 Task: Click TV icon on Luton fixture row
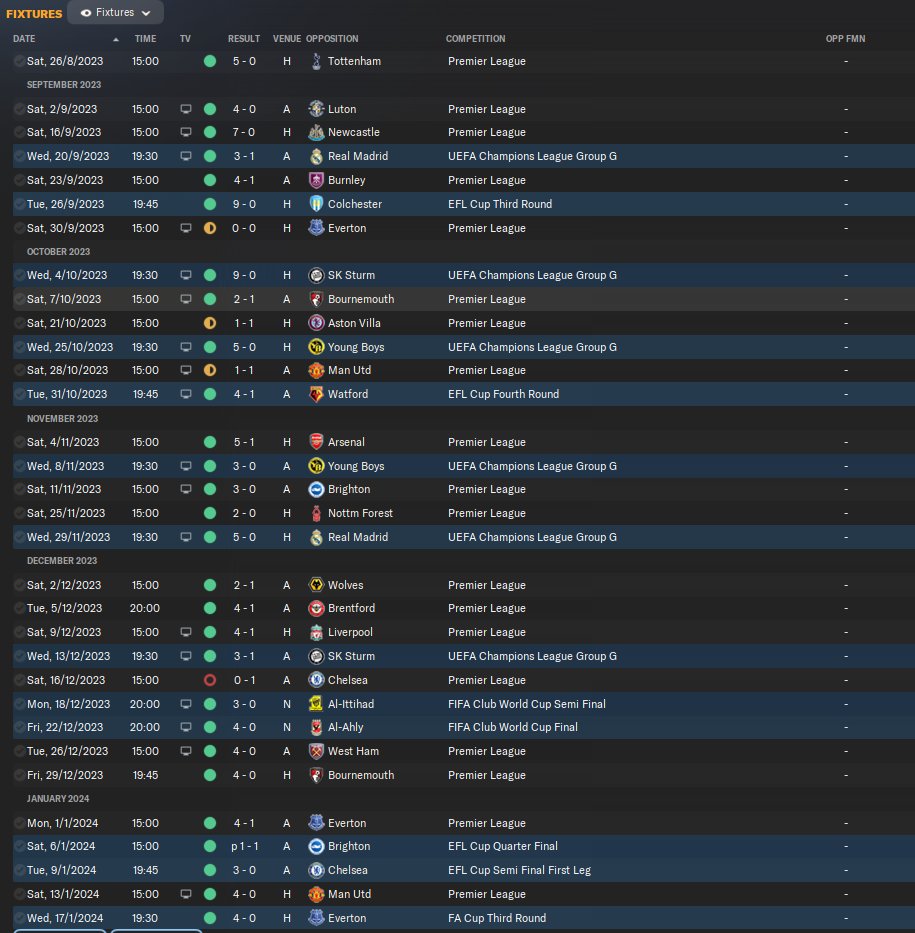click(186, 109)
